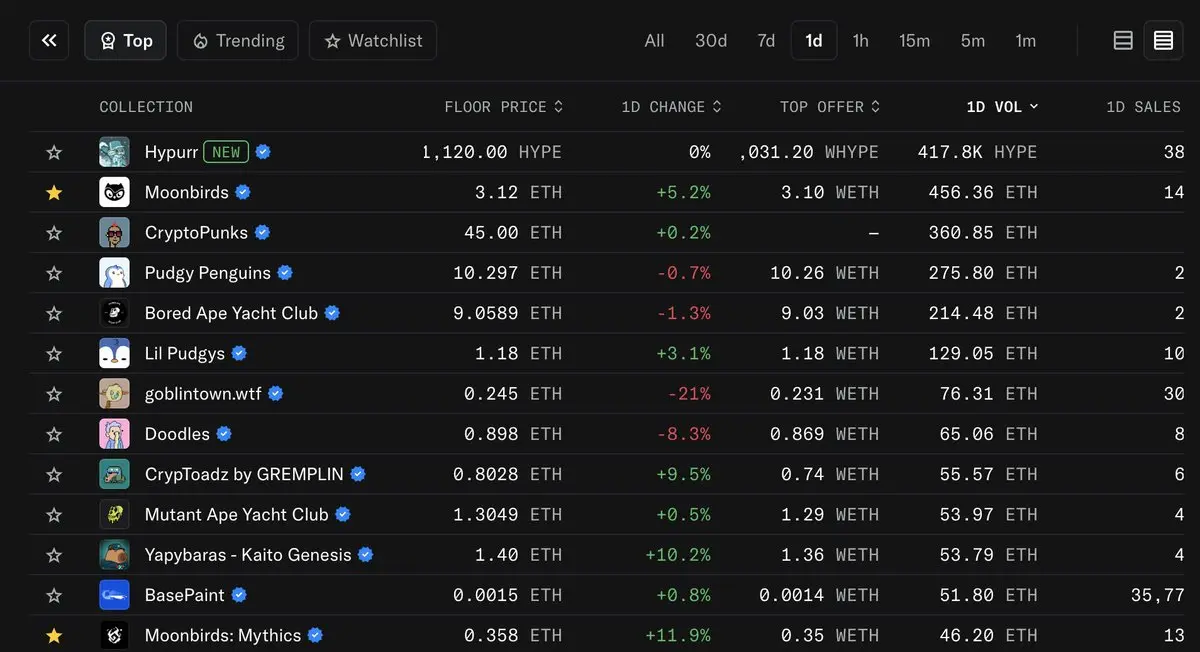Star the Lil Pudgys collection

54,353
